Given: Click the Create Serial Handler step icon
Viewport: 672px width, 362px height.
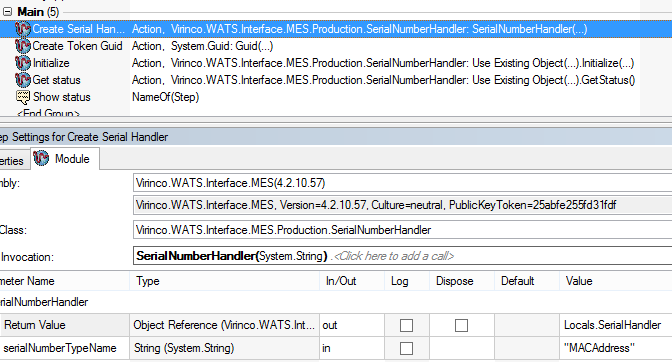Looking at the screenshot, I should [x=23, y=29].
